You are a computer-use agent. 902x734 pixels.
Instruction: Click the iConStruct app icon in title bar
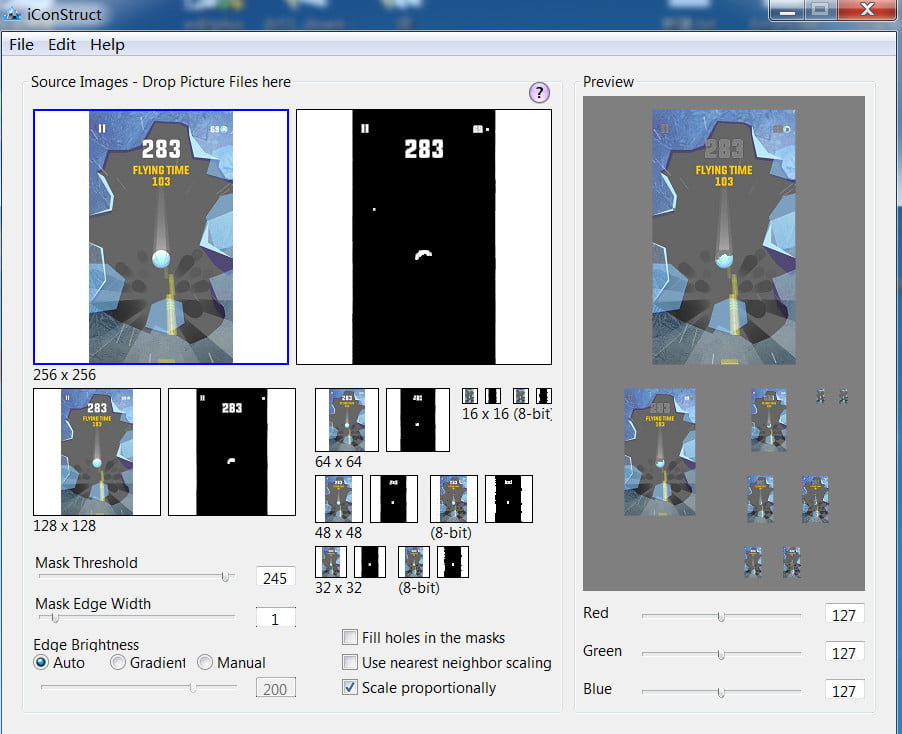12,14
